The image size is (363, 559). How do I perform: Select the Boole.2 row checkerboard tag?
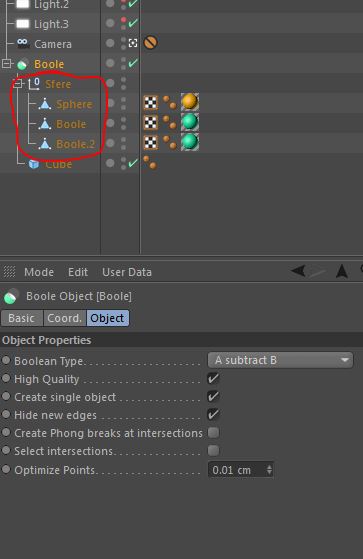pyautogui.click(x=150, y=142)
